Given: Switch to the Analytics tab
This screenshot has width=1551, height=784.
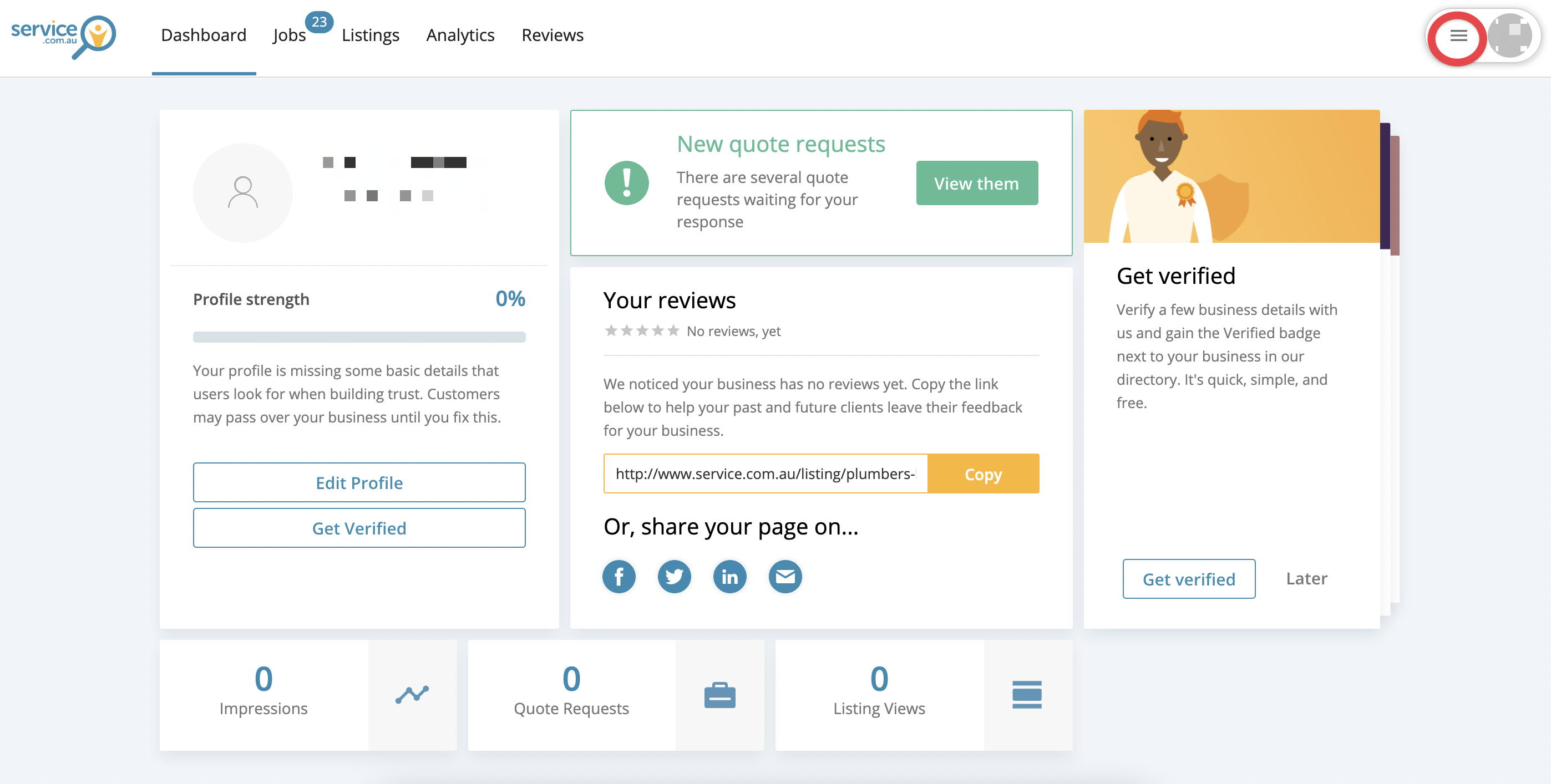Looking at the screenshot, I should pyautogui.click(x=460, y=35).
